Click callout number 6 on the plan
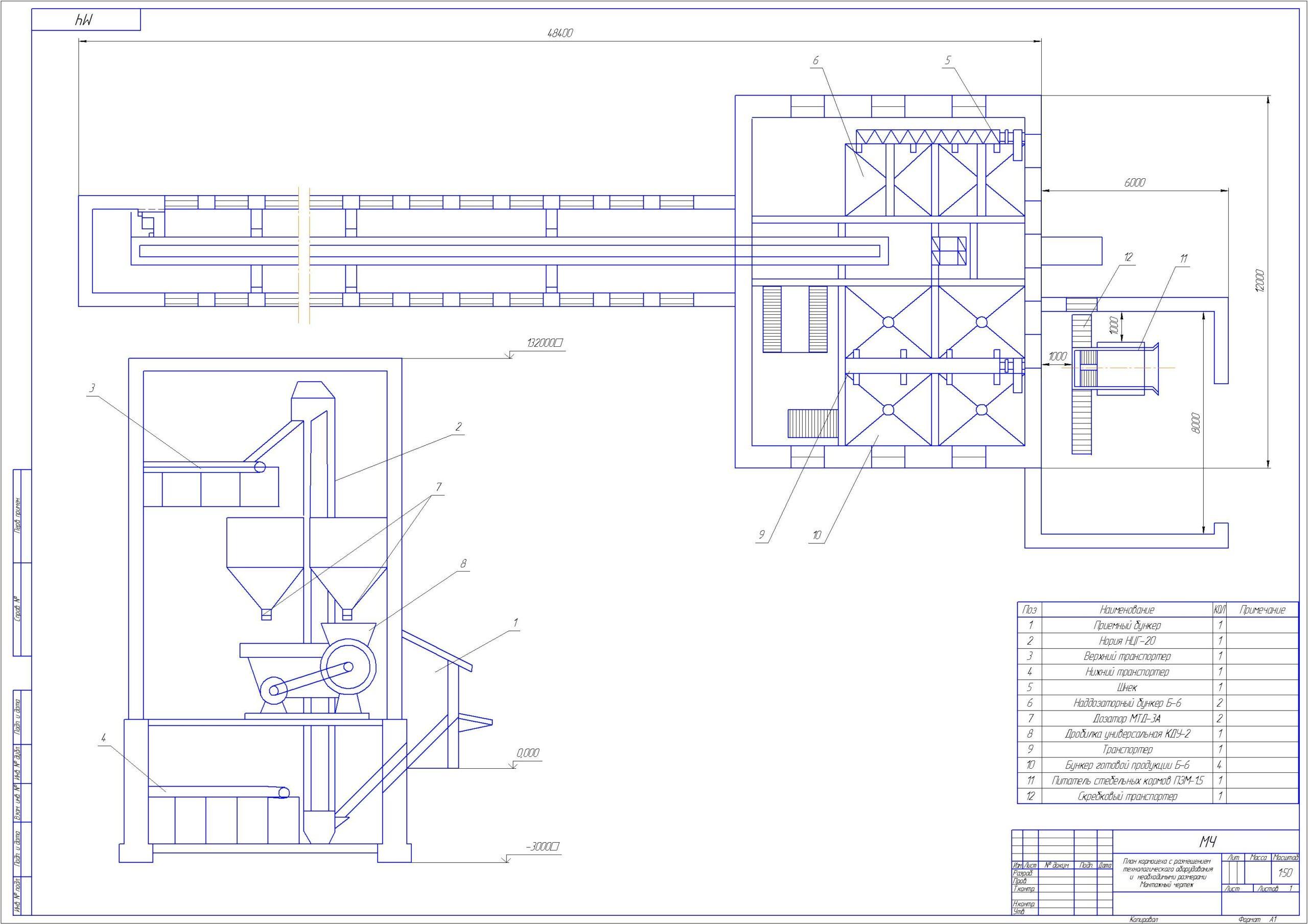 [x=815, y=60]
